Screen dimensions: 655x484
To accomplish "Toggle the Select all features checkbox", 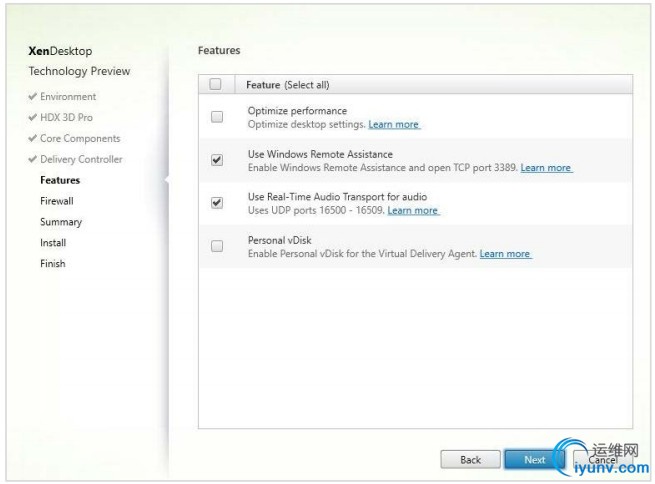I will point(216,85).
